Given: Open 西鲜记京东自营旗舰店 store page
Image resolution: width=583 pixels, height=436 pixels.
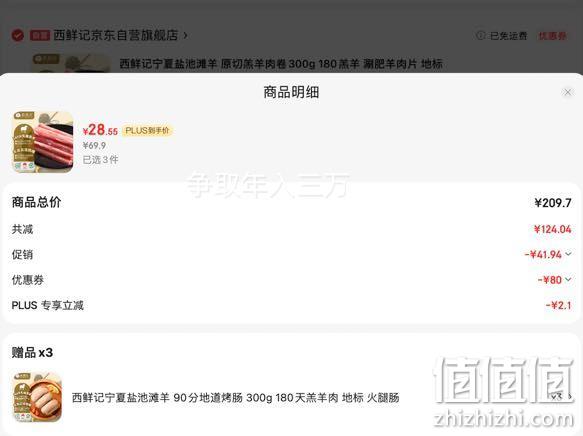Looking at the screenshot, I should pos(116,35).
